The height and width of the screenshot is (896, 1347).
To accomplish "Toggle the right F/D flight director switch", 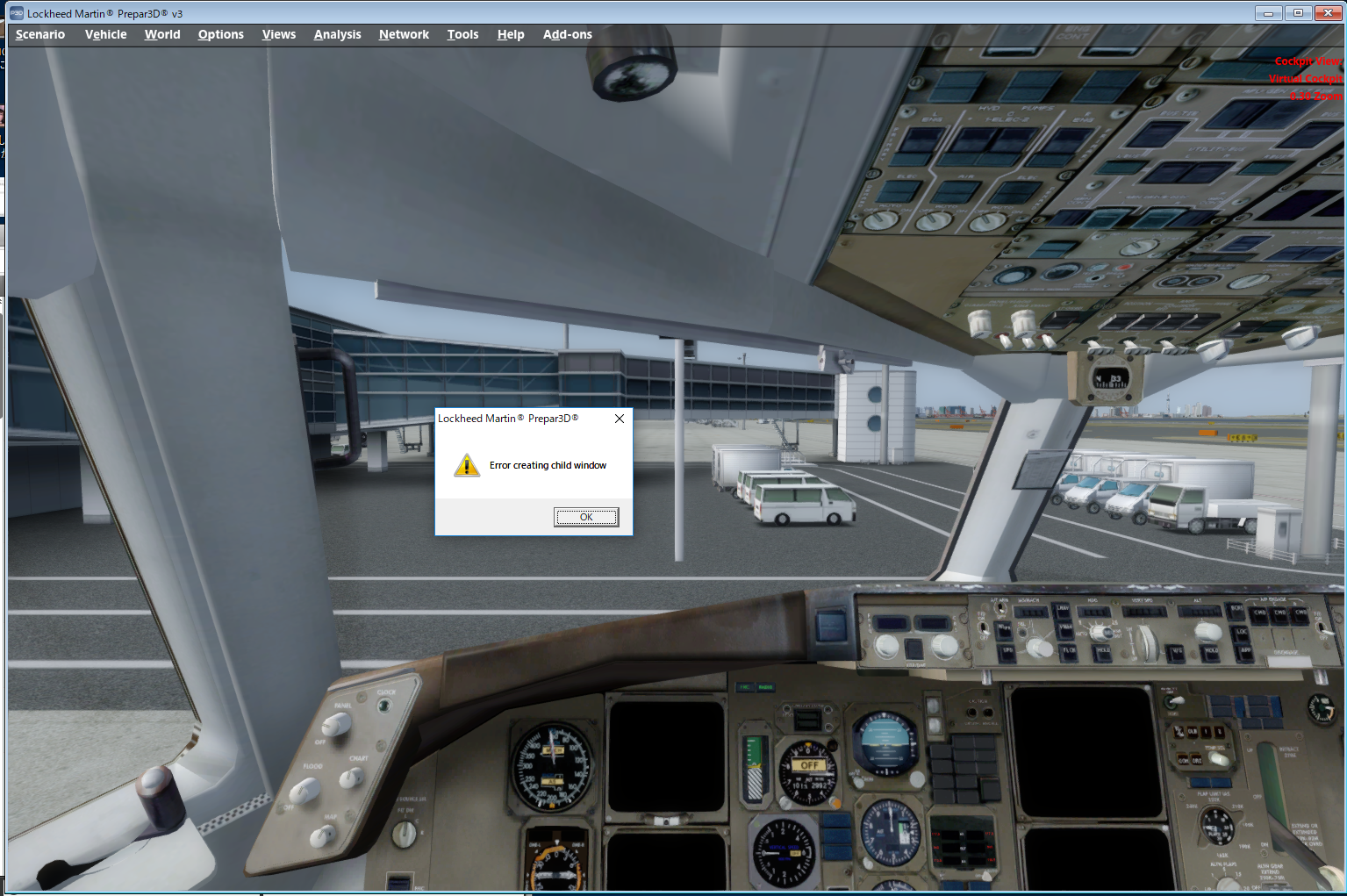I will (x=1322, y=629).
